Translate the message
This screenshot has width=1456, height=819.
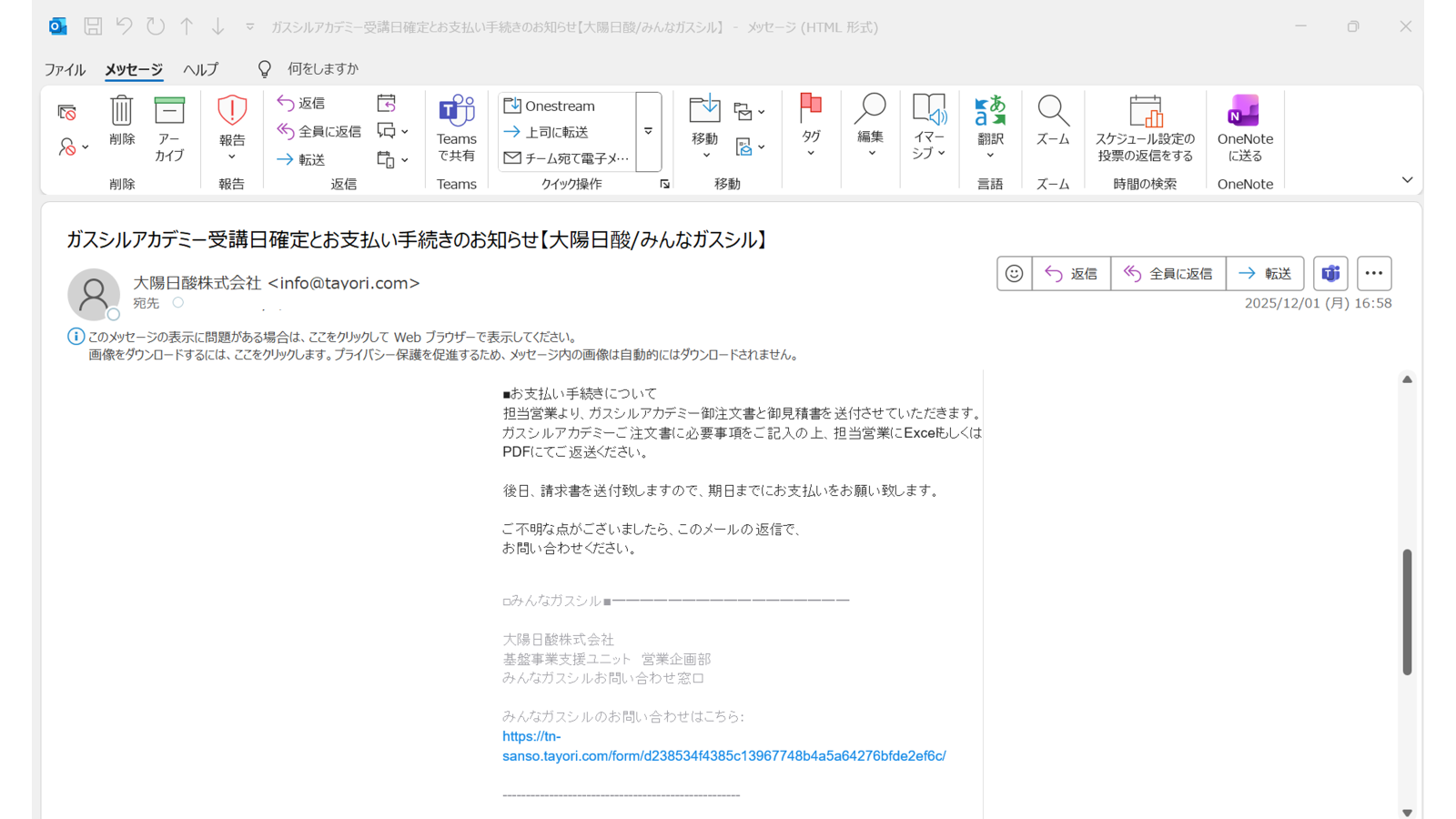click(x=990, y=127)
